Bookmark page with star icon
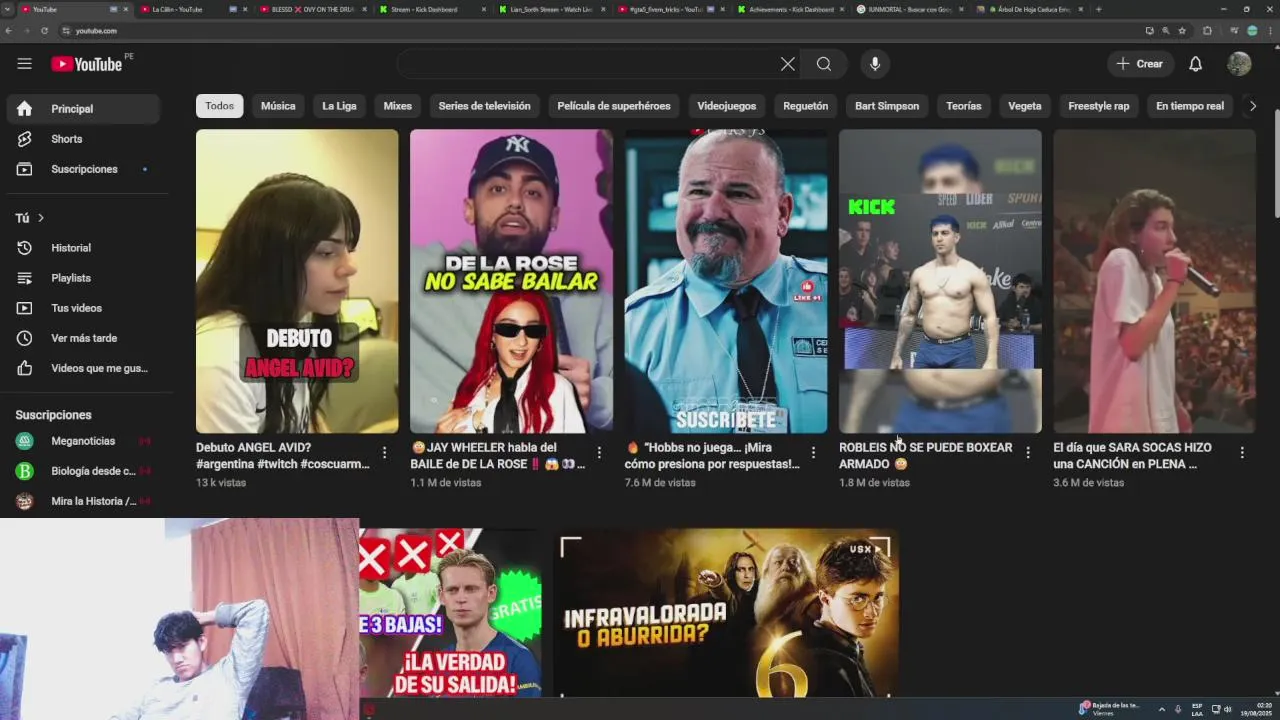1280x720 pixels. (1182, 31)
